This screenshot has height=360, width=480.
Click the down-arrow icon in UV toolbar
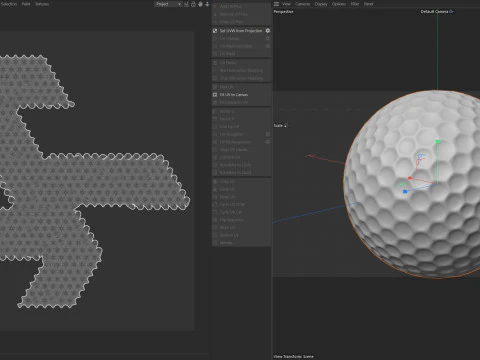(207, 4)
